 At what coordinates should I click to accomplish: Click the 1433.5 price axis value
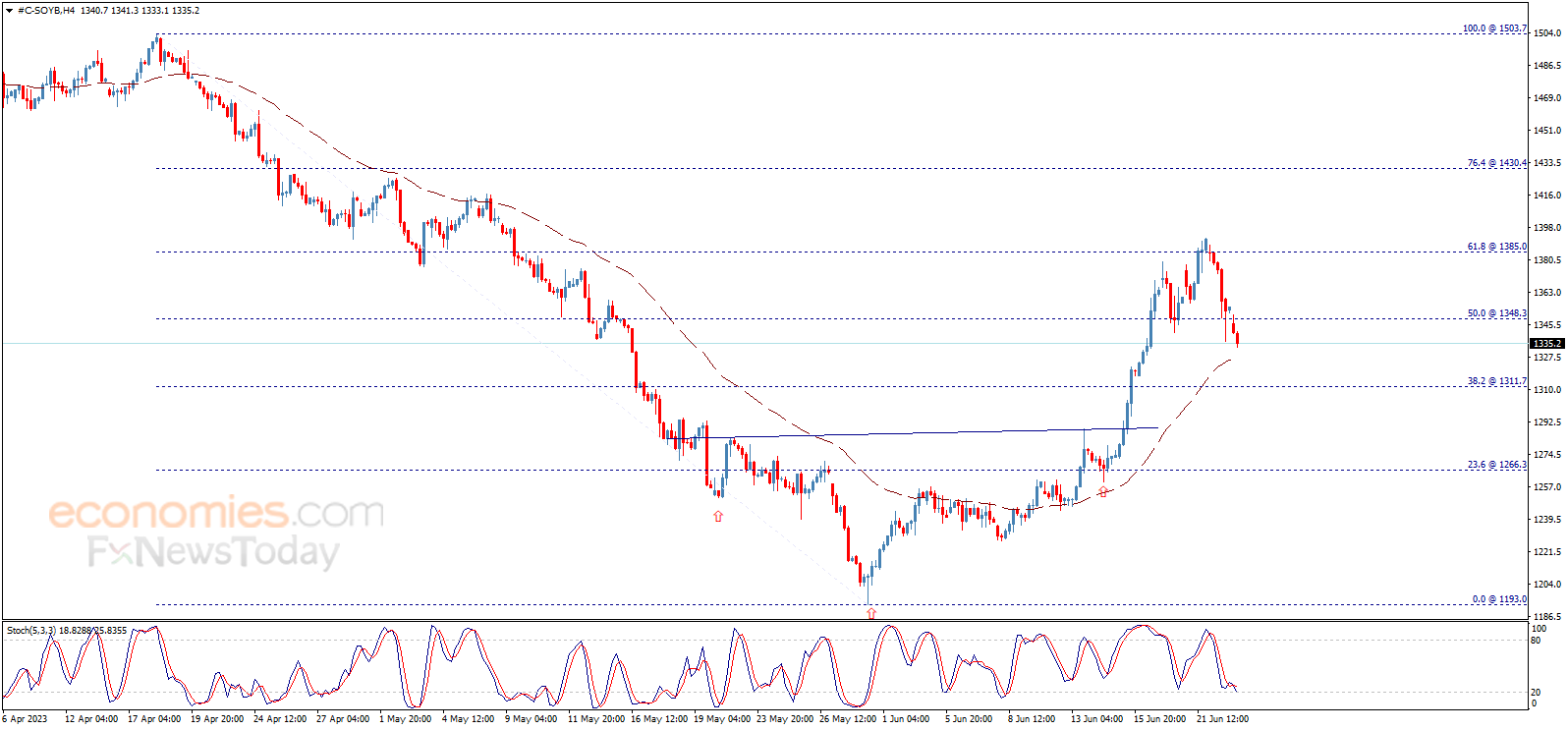coord(1547,163)
